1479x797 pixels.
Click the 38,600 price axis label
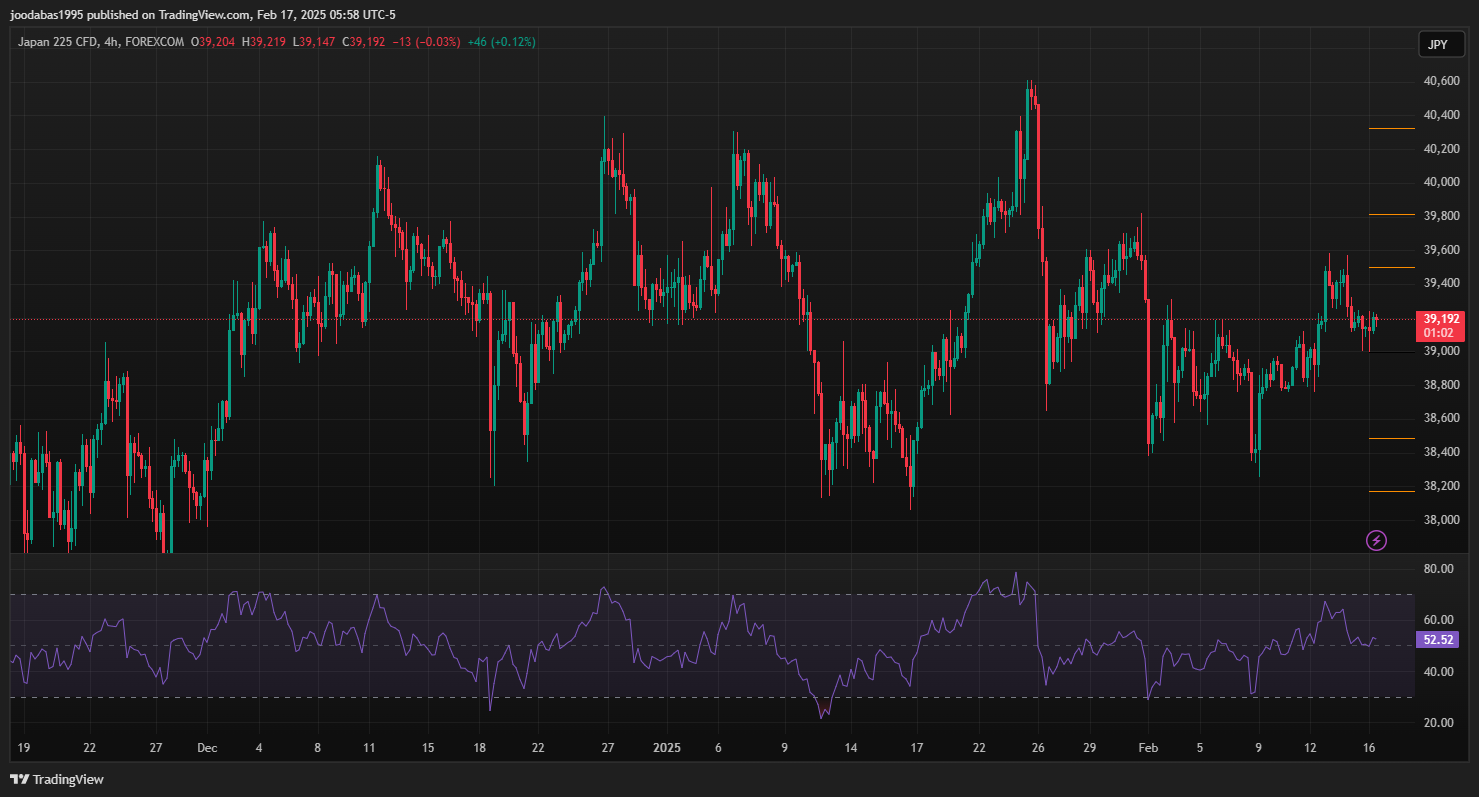1442,418
